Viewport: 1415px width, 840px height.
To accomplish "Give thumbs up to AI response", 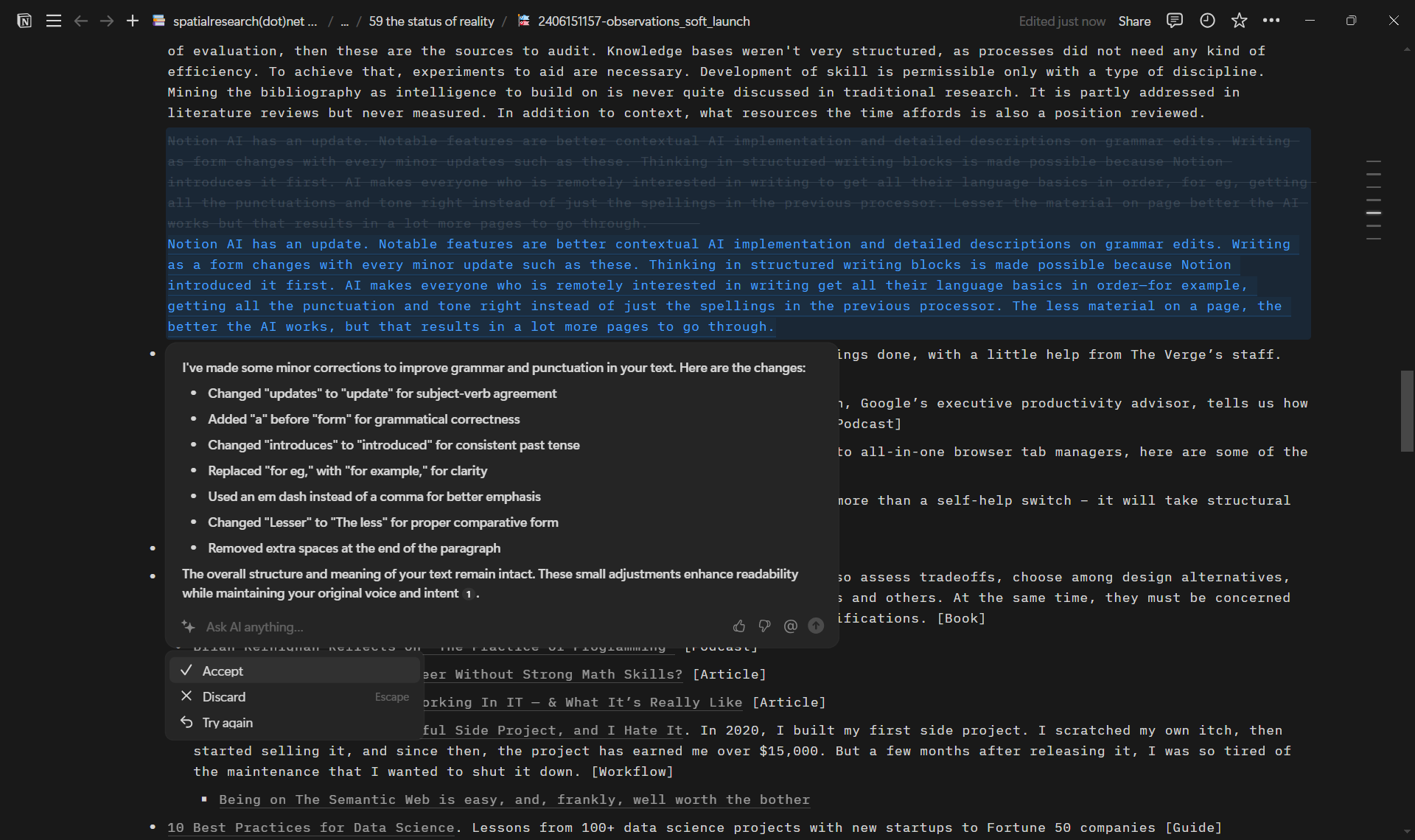I will (x=739, y=626).
